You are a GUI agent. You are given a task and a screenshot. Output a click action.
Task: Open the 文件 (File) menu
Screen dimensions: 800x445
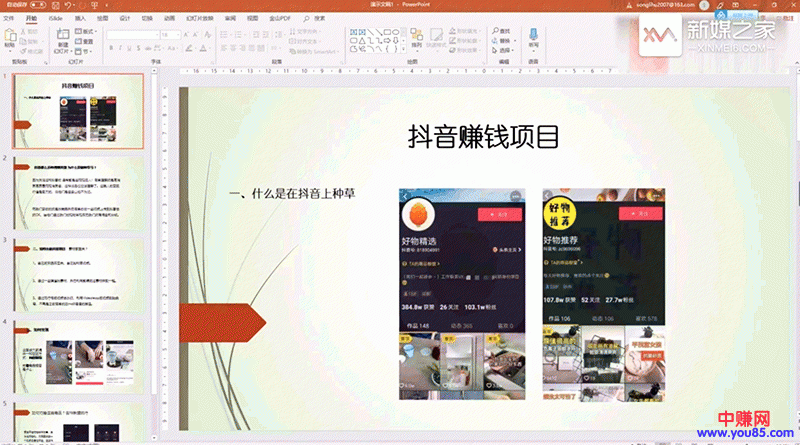pyautogui.click(x=9, y=18)
